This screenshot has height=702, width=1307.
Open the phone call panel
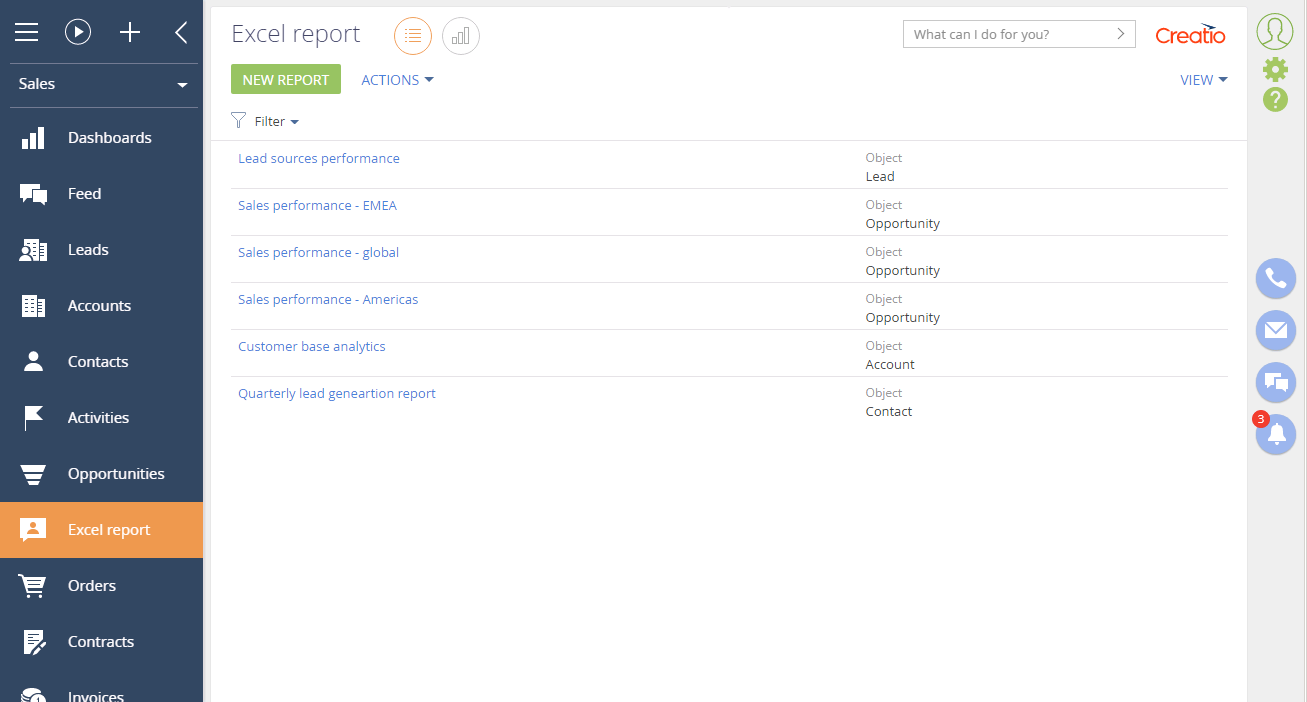[1275, 278]
